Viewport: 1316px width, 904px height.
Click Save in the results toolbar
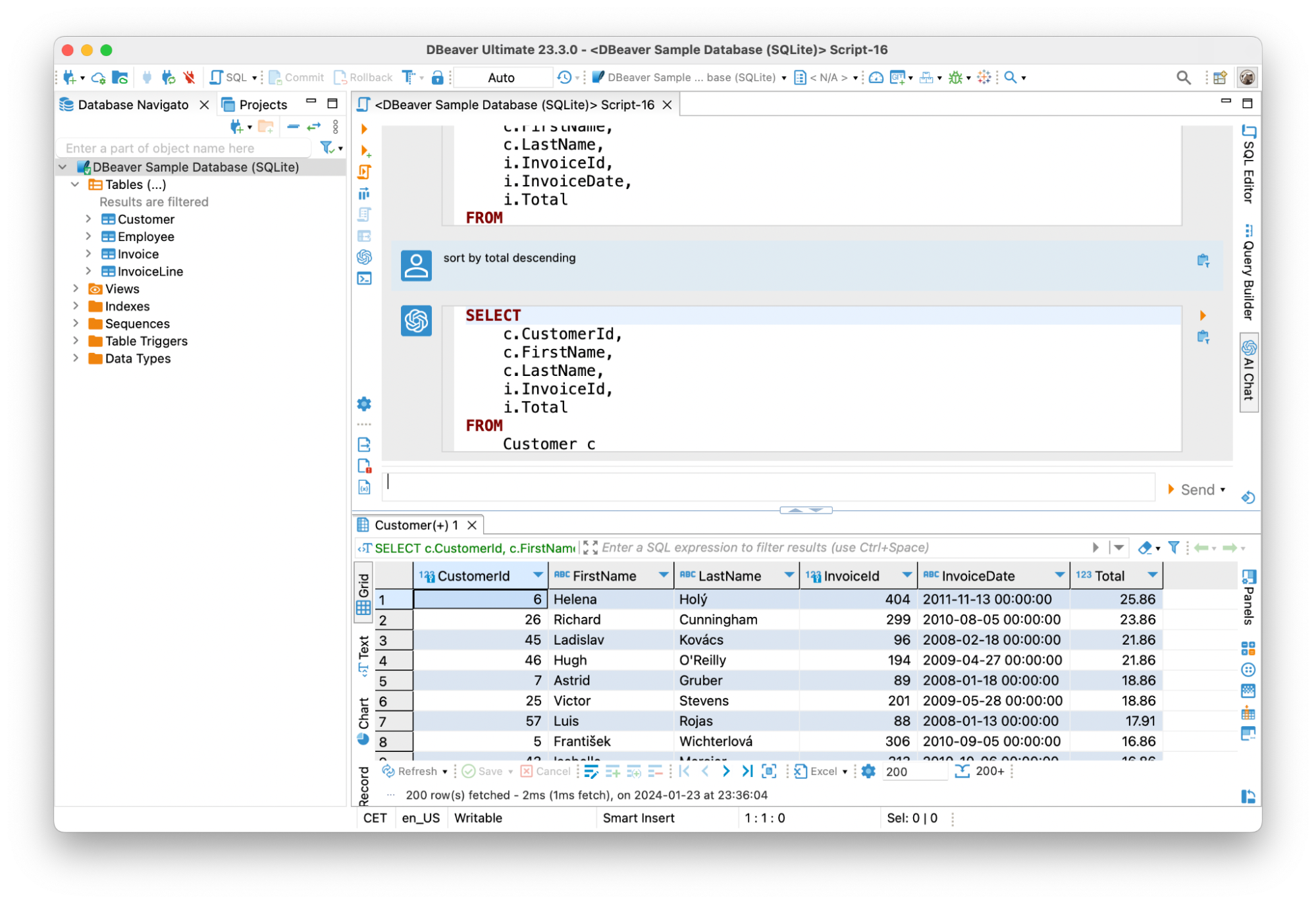pos(486,771)
